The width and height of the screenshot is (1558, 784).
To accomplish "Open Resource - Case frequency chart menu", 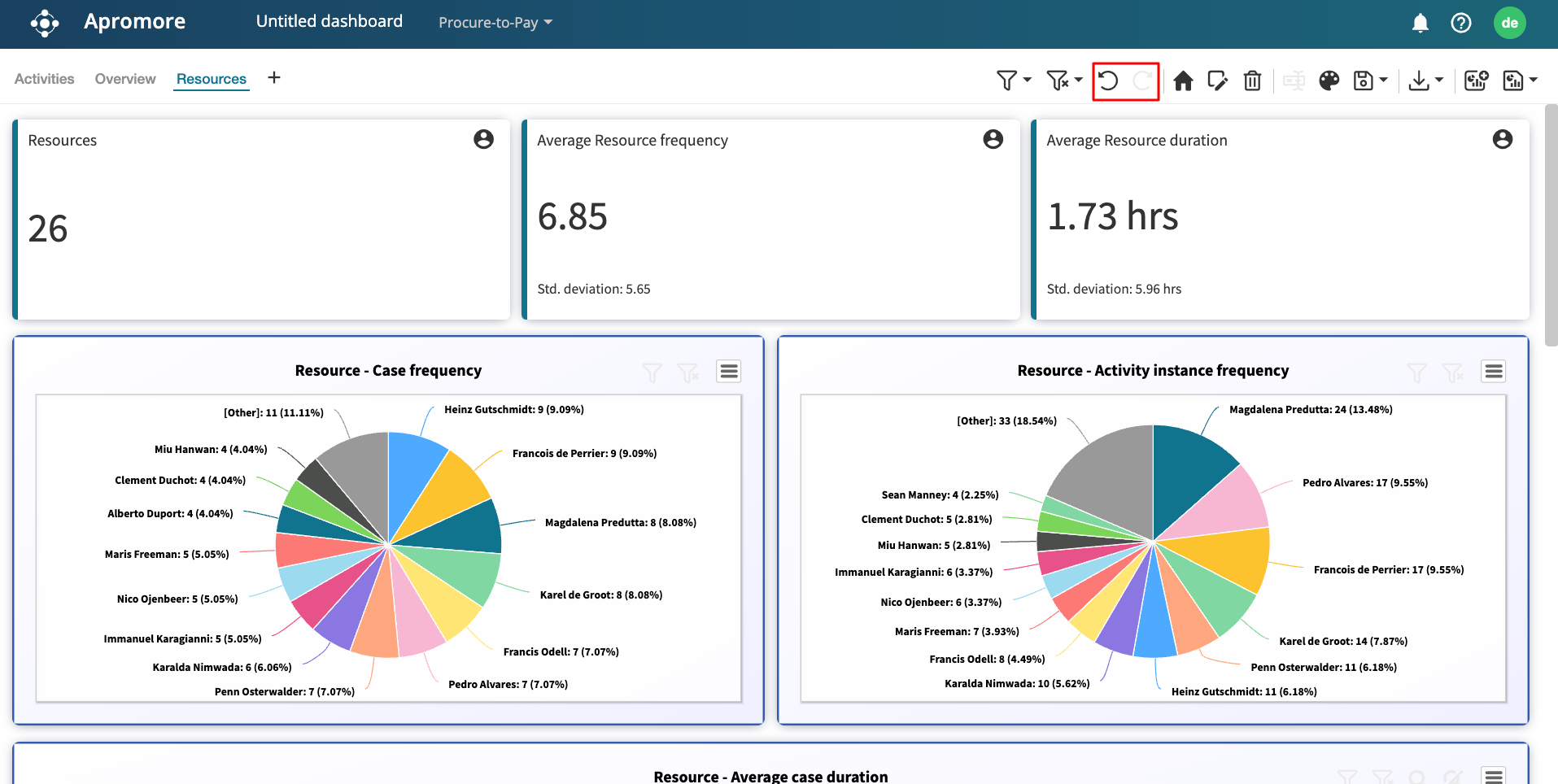I will click(728, 372).
